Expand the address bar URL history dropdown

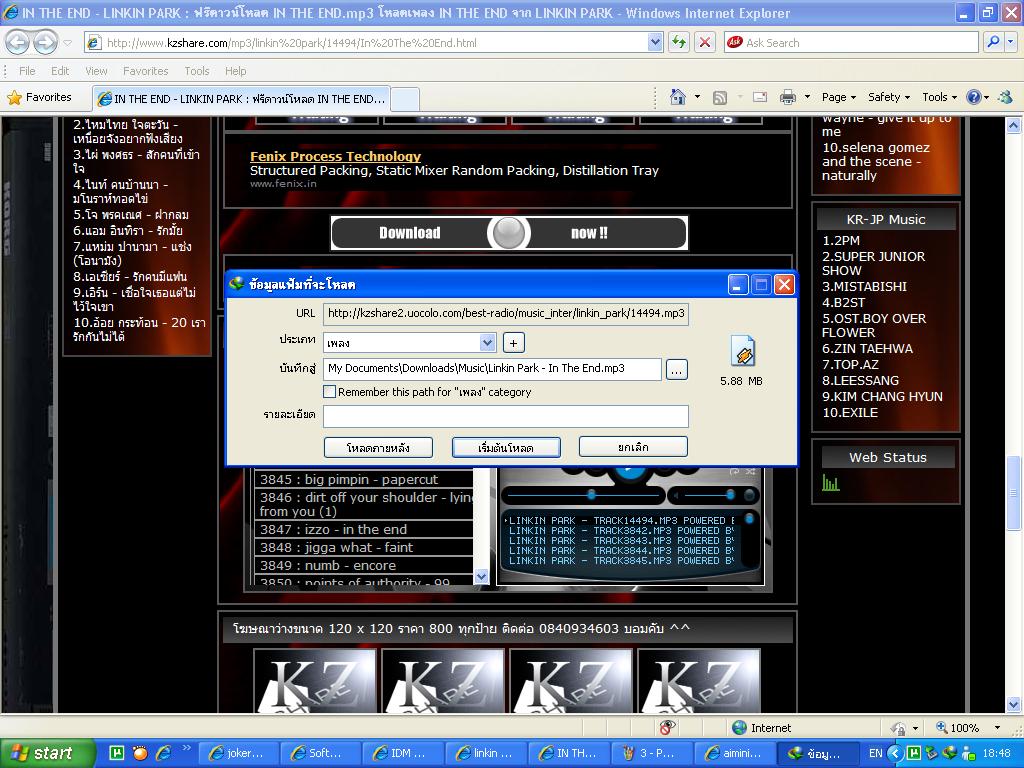(x=656, y=42)
